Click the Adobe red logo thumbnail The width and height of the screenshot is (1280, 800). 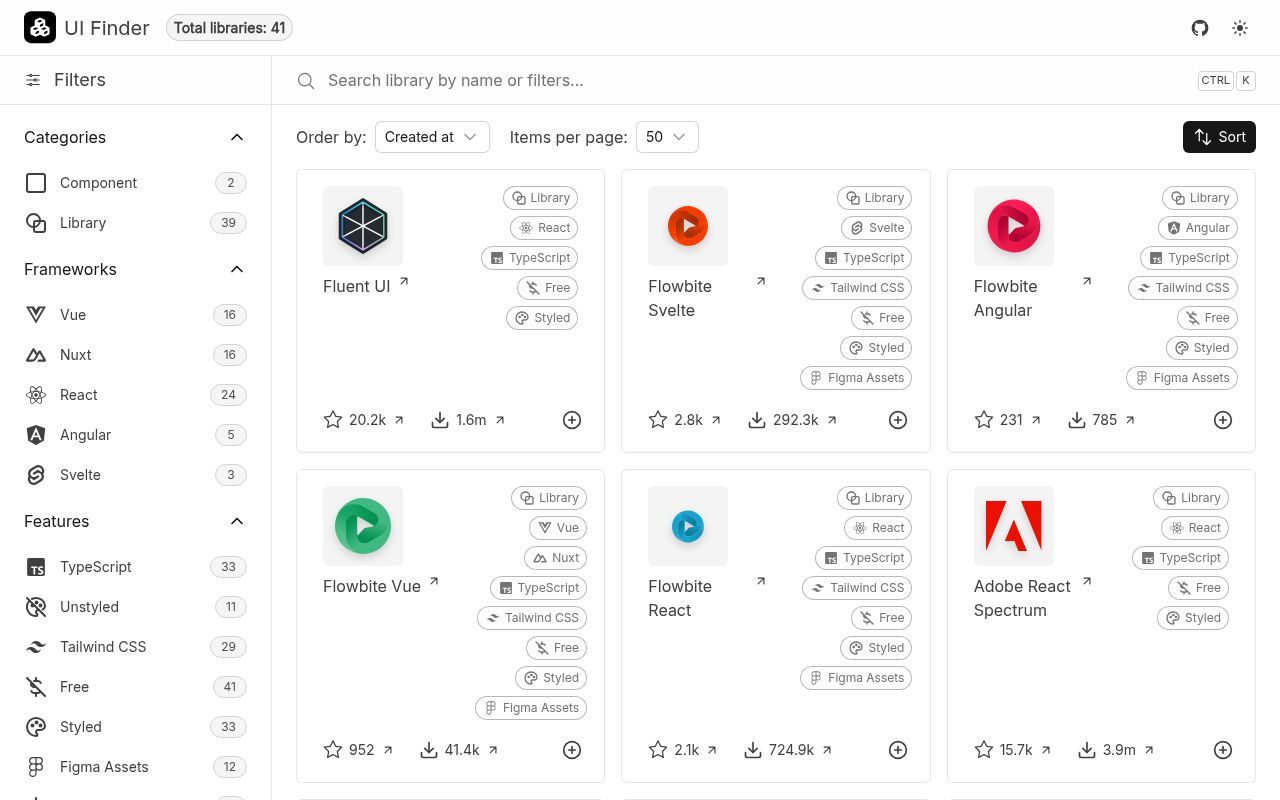(1014, 526)
